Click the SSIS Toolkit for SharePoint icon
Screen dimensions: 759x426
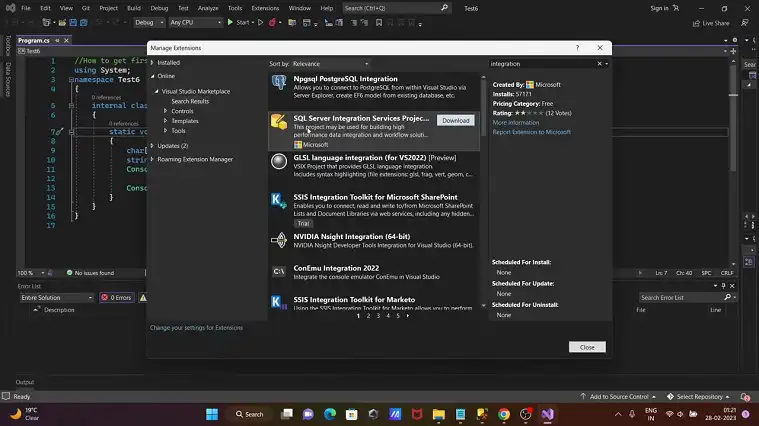[279, 200]
